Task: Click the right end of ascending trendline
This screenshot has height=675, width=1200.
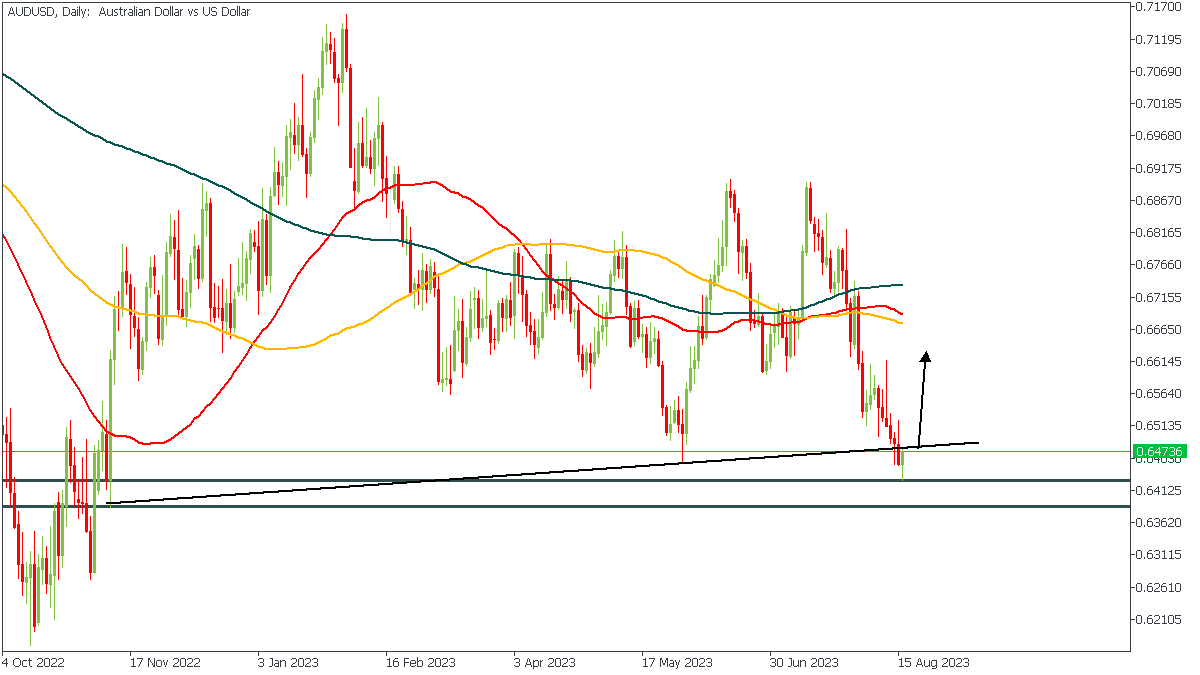Action: [975, 442]
